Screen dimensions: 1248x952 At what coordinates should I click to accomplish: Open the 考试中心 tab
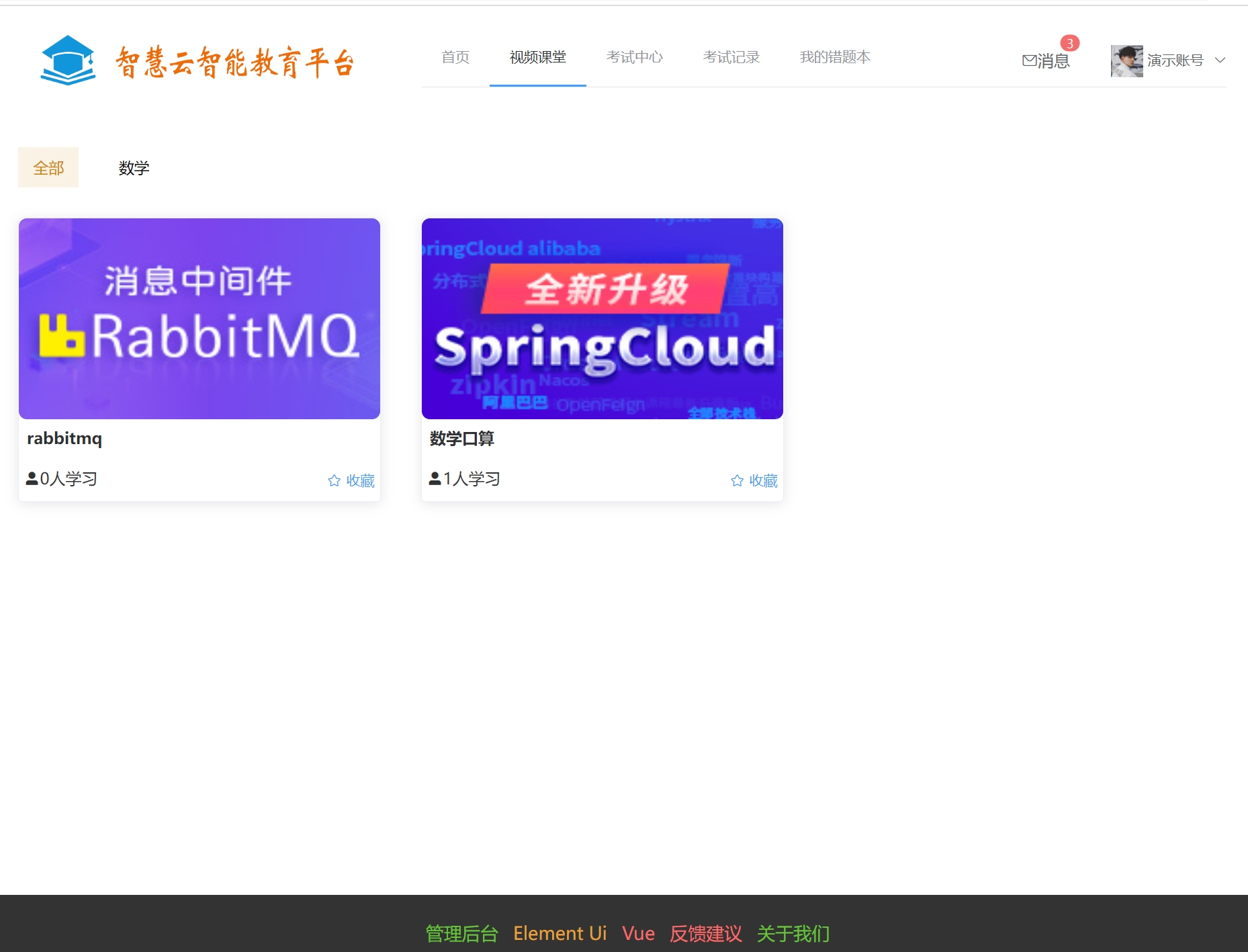click(x=635, y=57)
